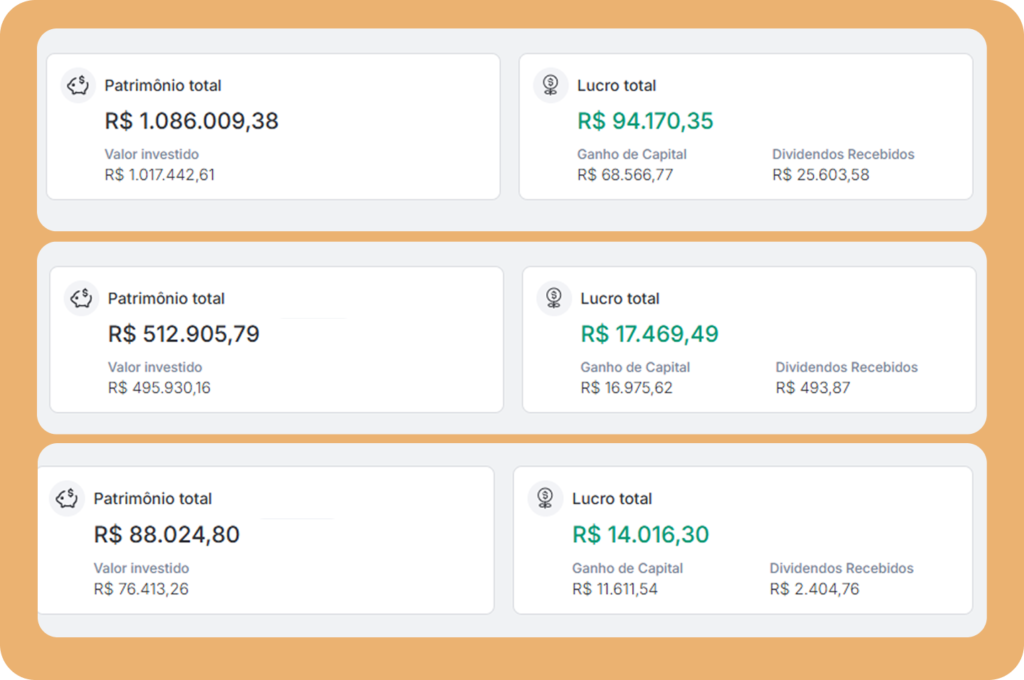Click money plant icon beside R$ 94.170,35
Viewport: 1024px width, 680px height.
tap(551, 85)
